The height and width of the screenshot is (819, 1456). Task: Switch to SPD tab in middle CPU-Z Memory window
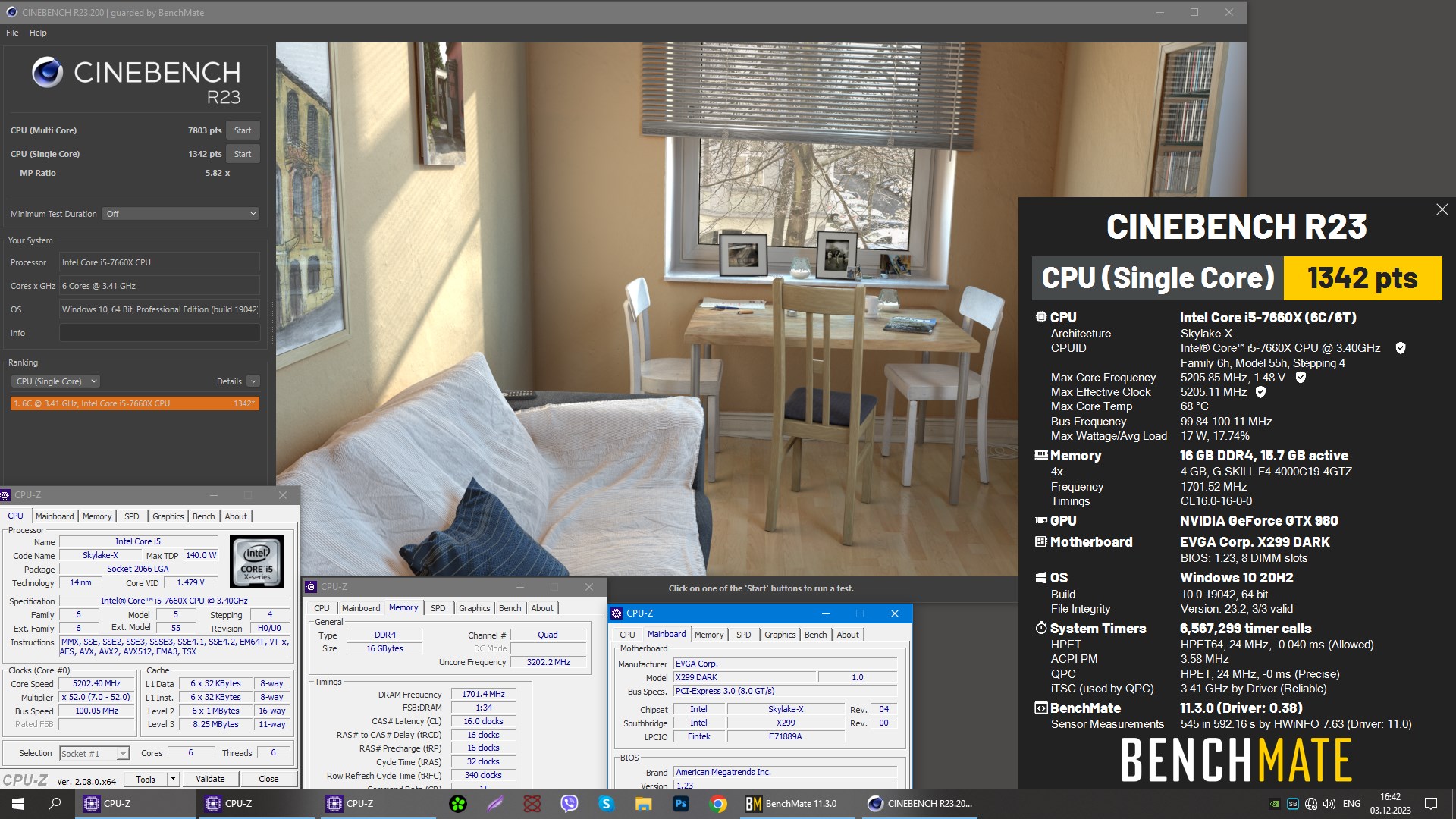438,608
